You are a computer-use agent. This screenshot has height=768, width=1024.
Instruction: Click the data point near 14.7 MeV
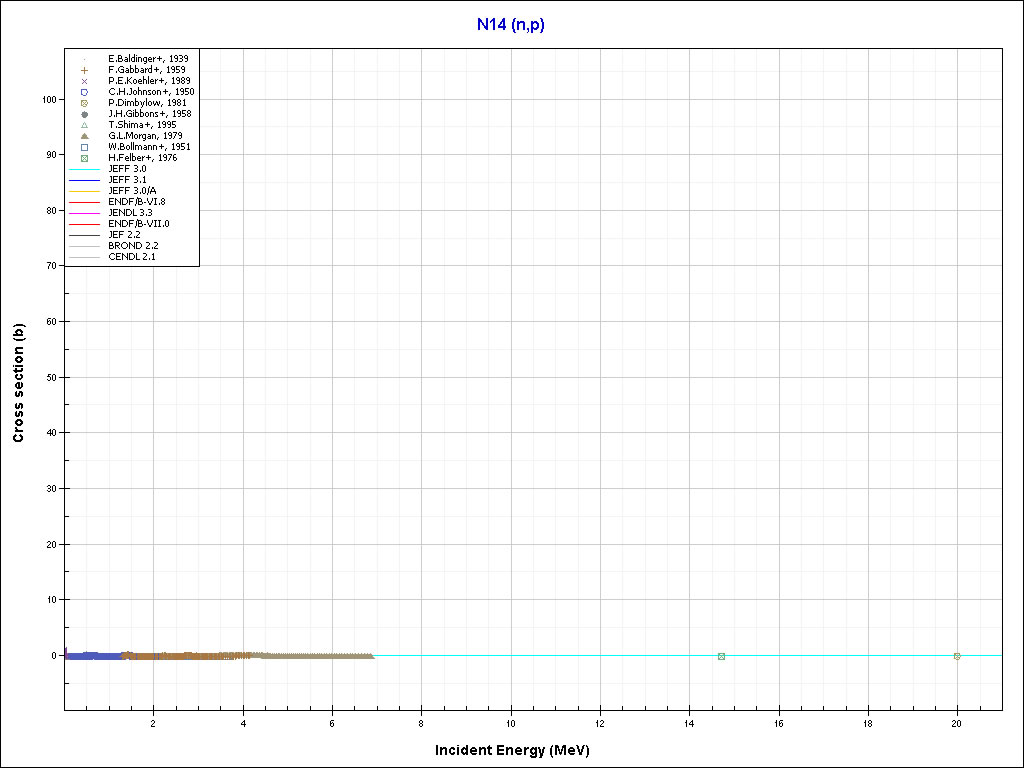pyautogui.click(x=721, y=656)
